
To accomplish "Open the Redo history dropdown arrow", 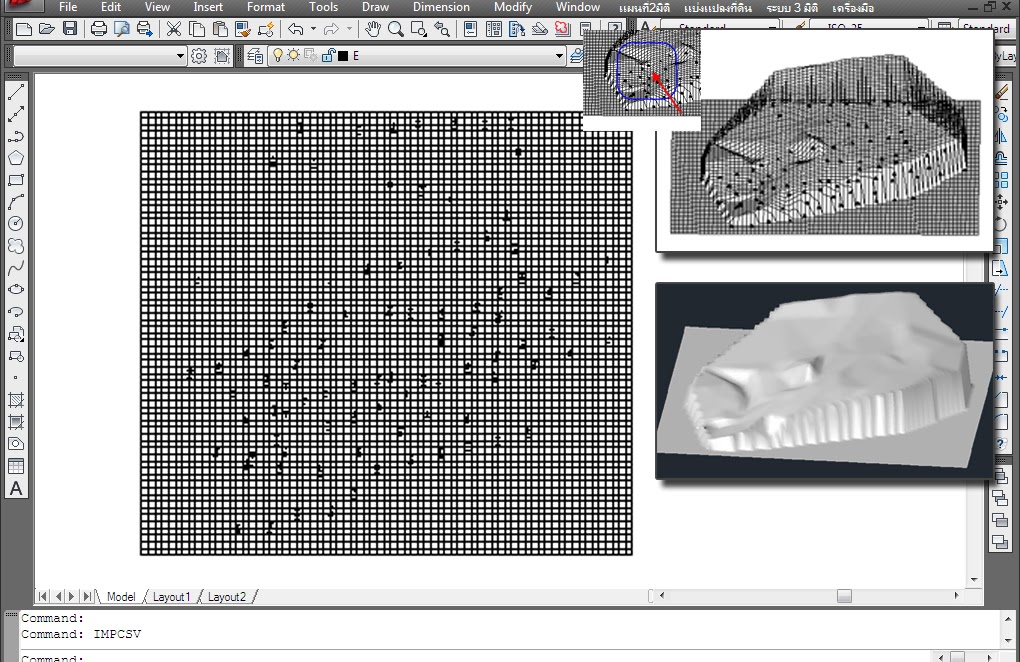I will tap(349, 29).
